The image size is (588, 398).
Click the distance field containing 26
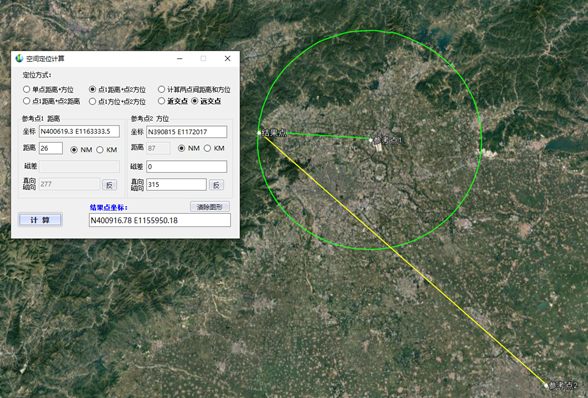tap(51, 148)
